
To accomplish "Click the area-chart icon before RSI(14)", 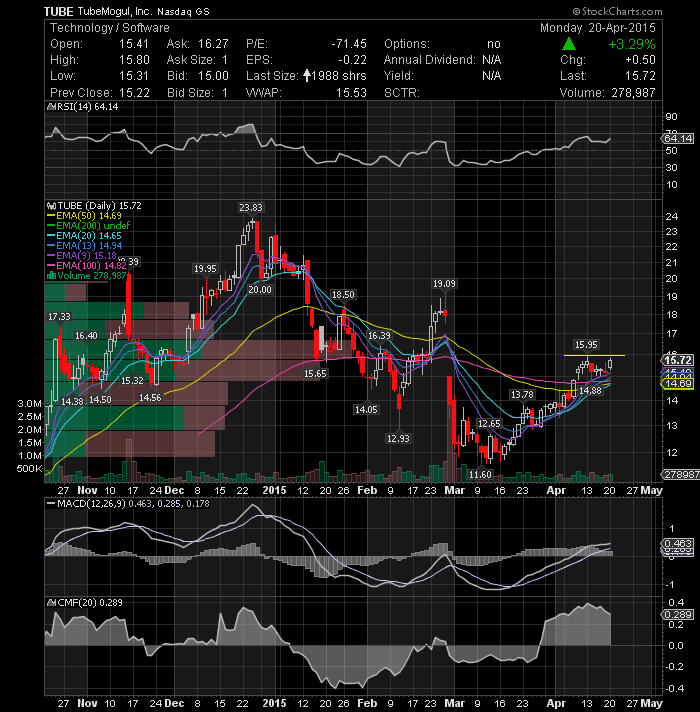I will click(x=51, y=107).
